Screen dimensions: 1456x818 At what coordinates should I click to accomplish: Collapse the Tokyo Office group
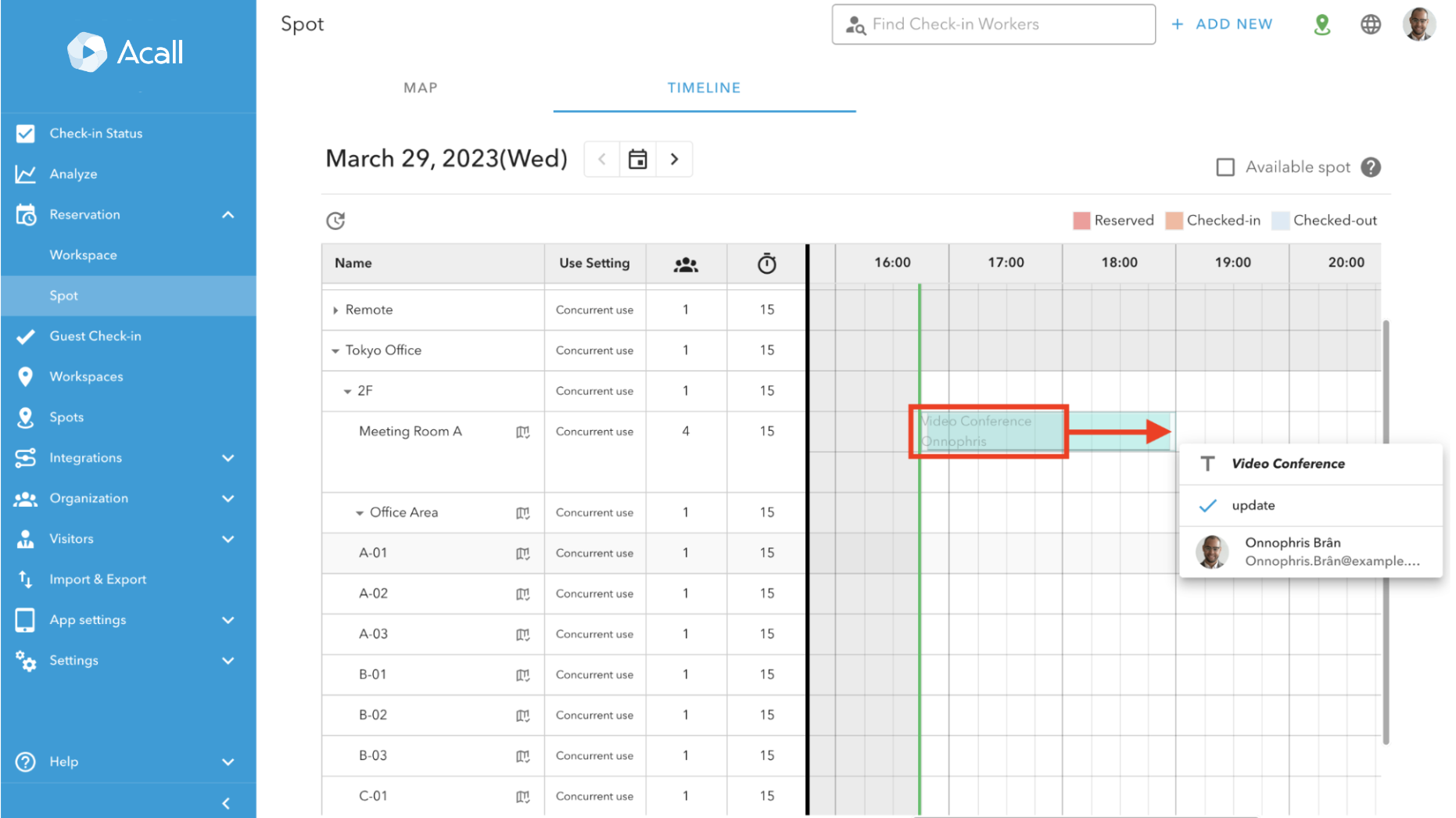(x=335, y=350)
